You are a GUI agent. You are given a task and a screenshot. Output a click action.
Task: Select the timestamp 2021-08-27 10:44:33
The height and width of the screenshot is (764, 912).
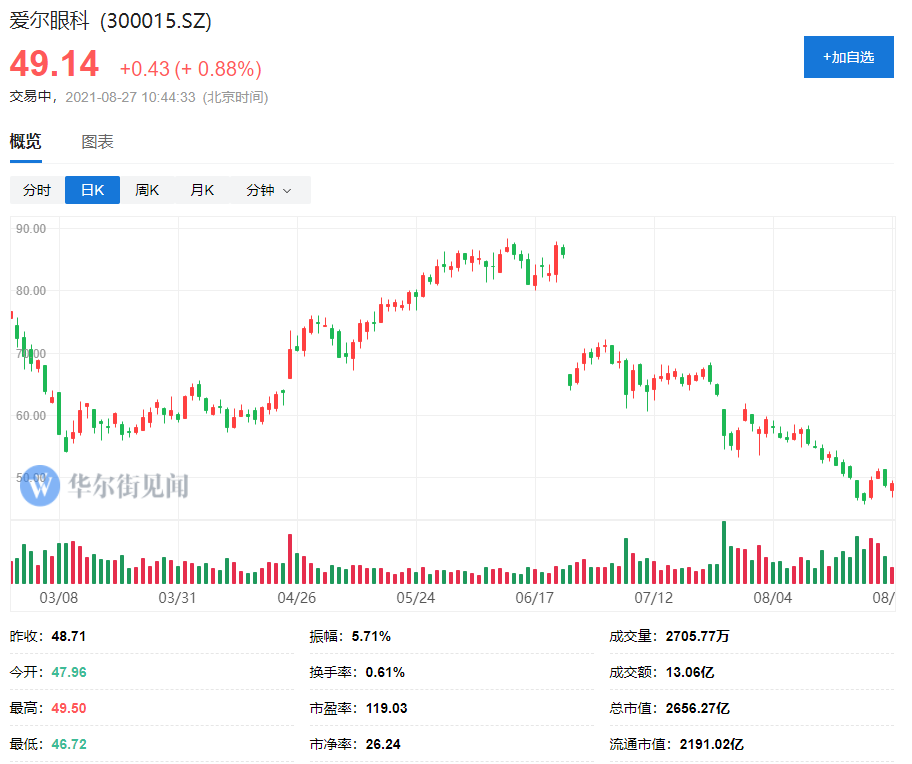(x=130, y=97)
